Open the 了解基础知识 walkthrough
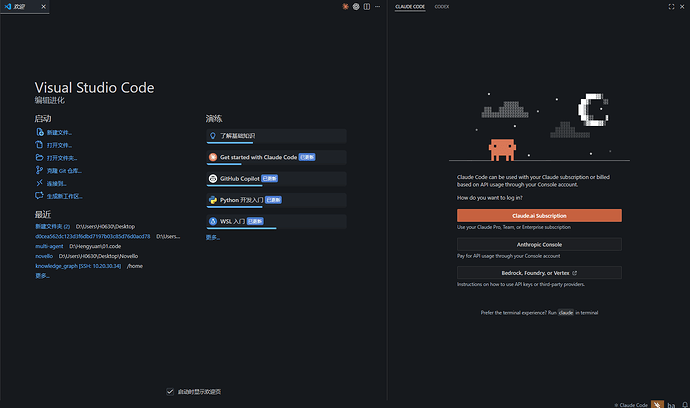 [x=276, y=136]
